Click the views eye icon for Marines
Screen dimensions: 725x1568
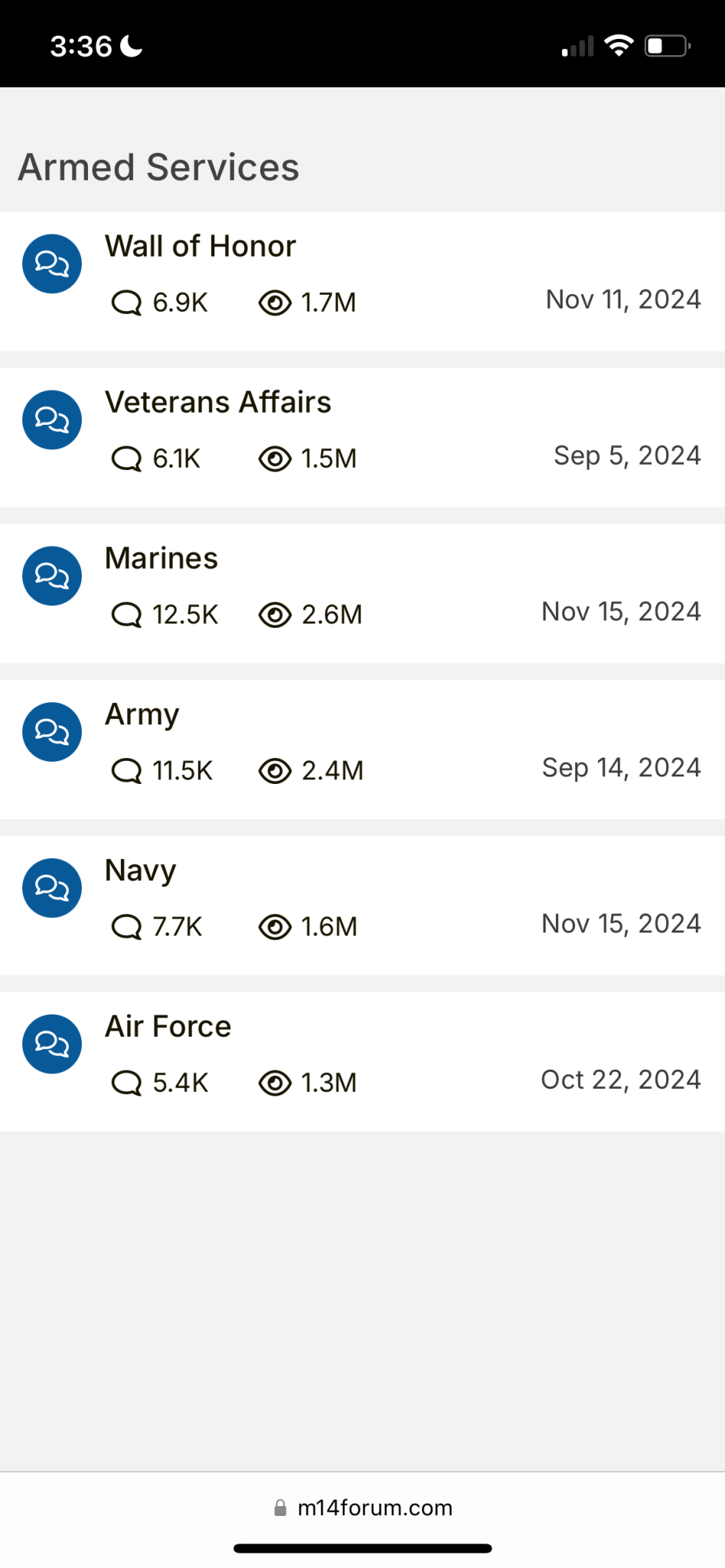(275, 615)
